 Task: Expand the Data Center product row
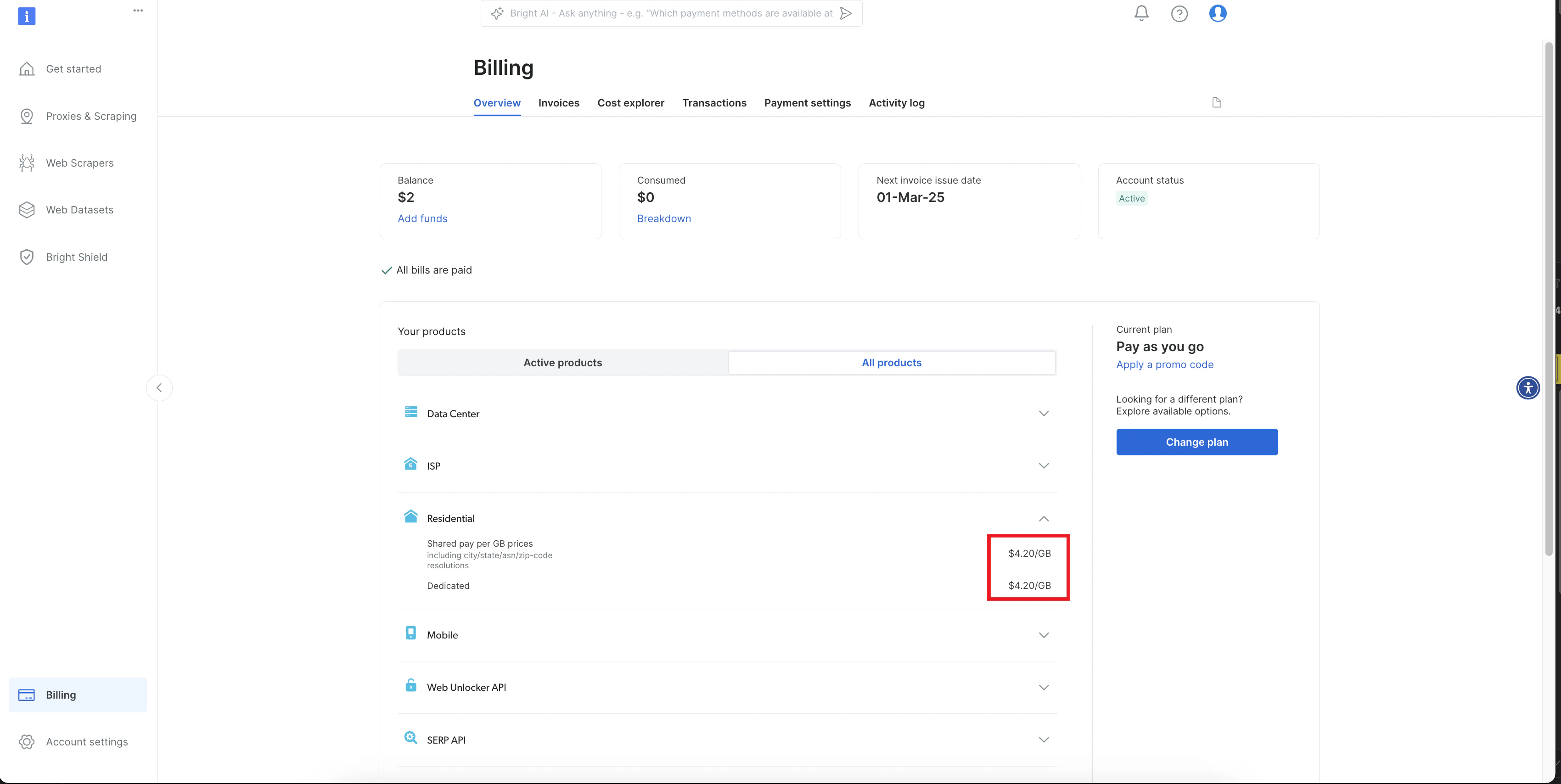click(1043, 414)
